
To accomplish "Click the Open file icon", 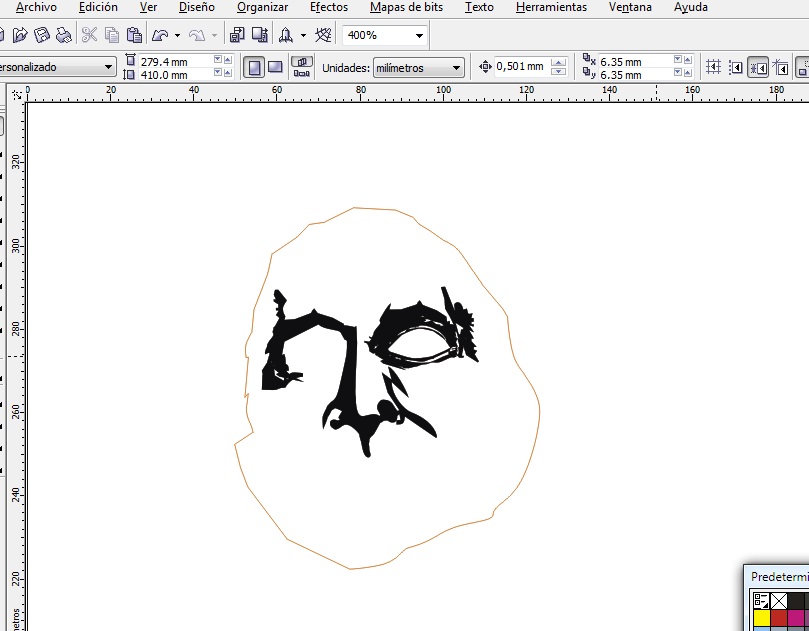I will [x=20, y=35].
